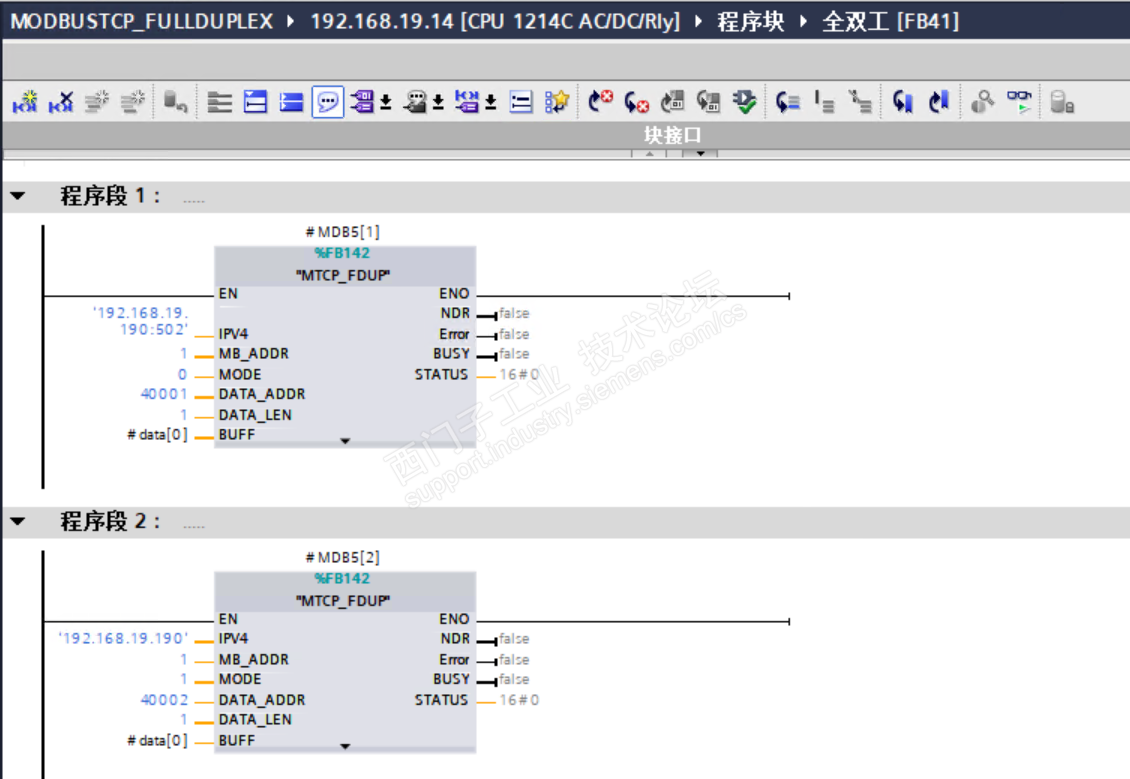Close all networks with toolbar icon
The height and width of the screenshot is (779, 1130).
pos(291,102)
